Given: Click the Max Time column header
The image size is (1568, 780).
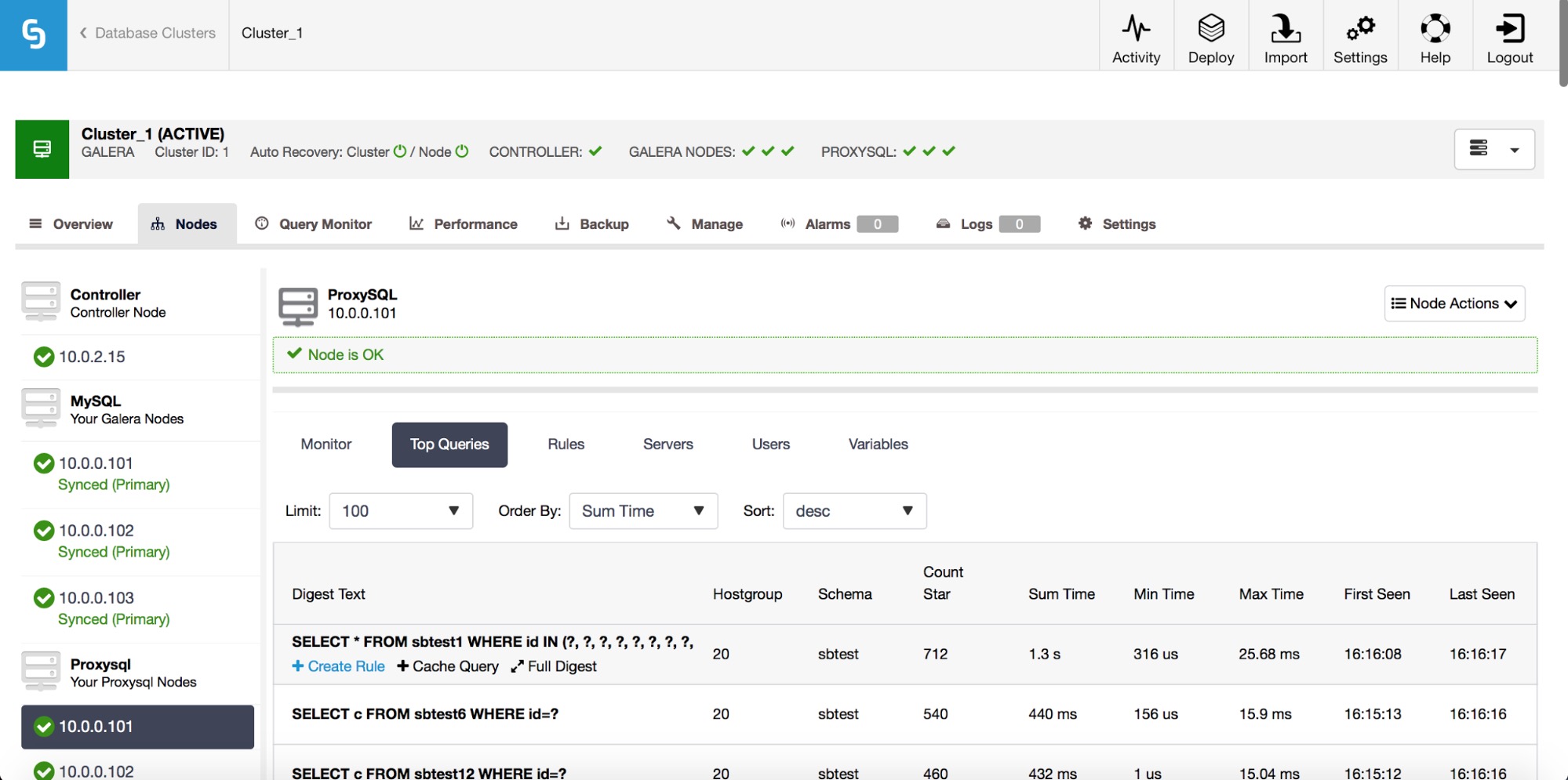Looking at the screenshot, I should click(x=1271, y=594).
